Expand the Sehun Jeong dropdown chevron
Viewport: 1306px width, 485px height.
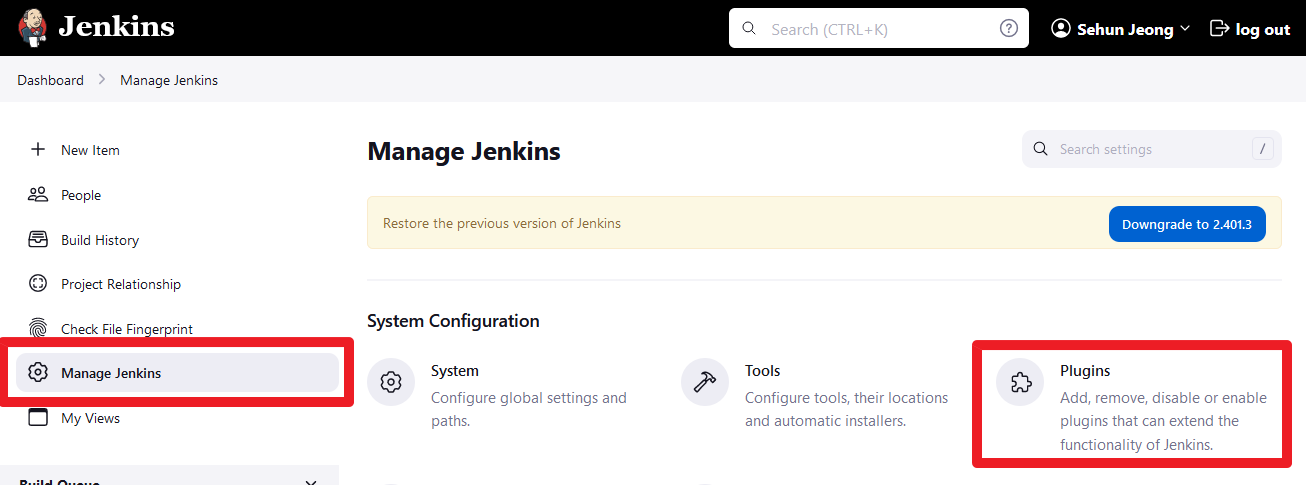1185,29
